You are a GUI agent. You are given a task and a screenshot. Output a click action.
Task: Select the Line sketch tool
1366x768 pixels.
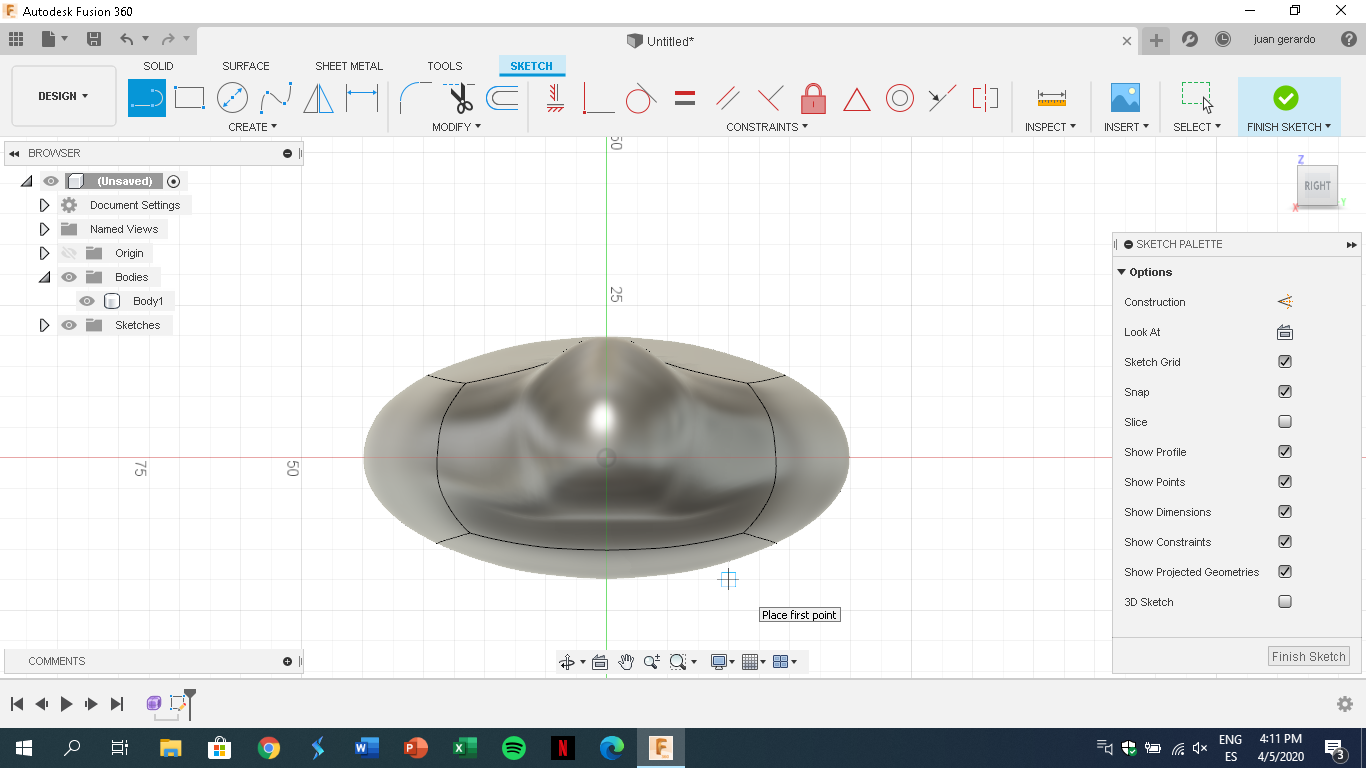(x=146, y=98)
